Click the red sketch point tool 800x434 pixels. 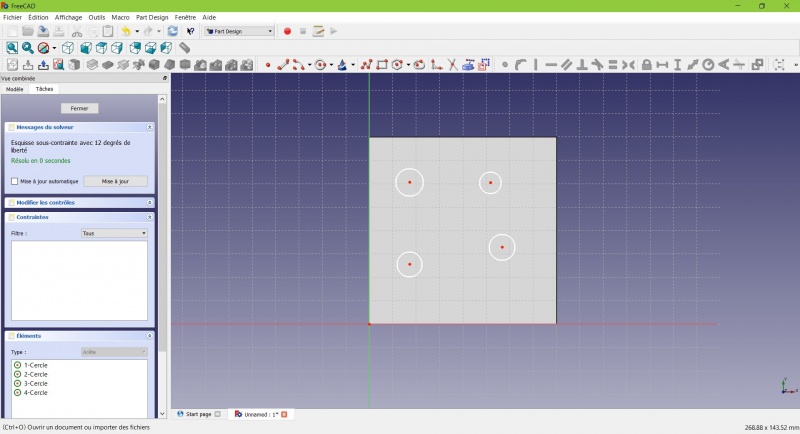[x=268, y=65]
